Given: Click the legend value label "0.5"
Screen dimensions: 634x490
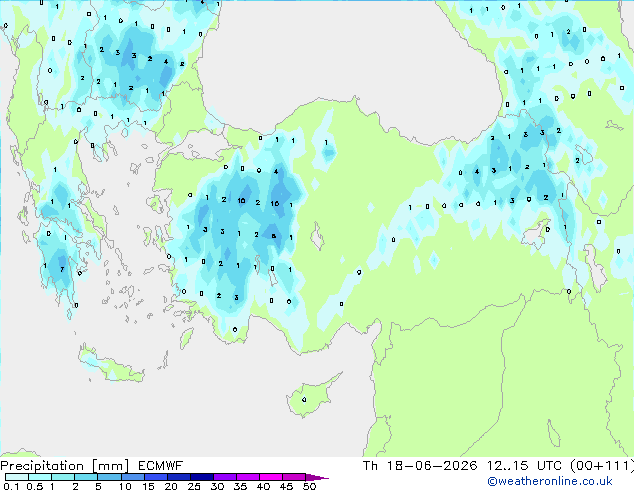Looking at the screenshot, I should (35, 486).
